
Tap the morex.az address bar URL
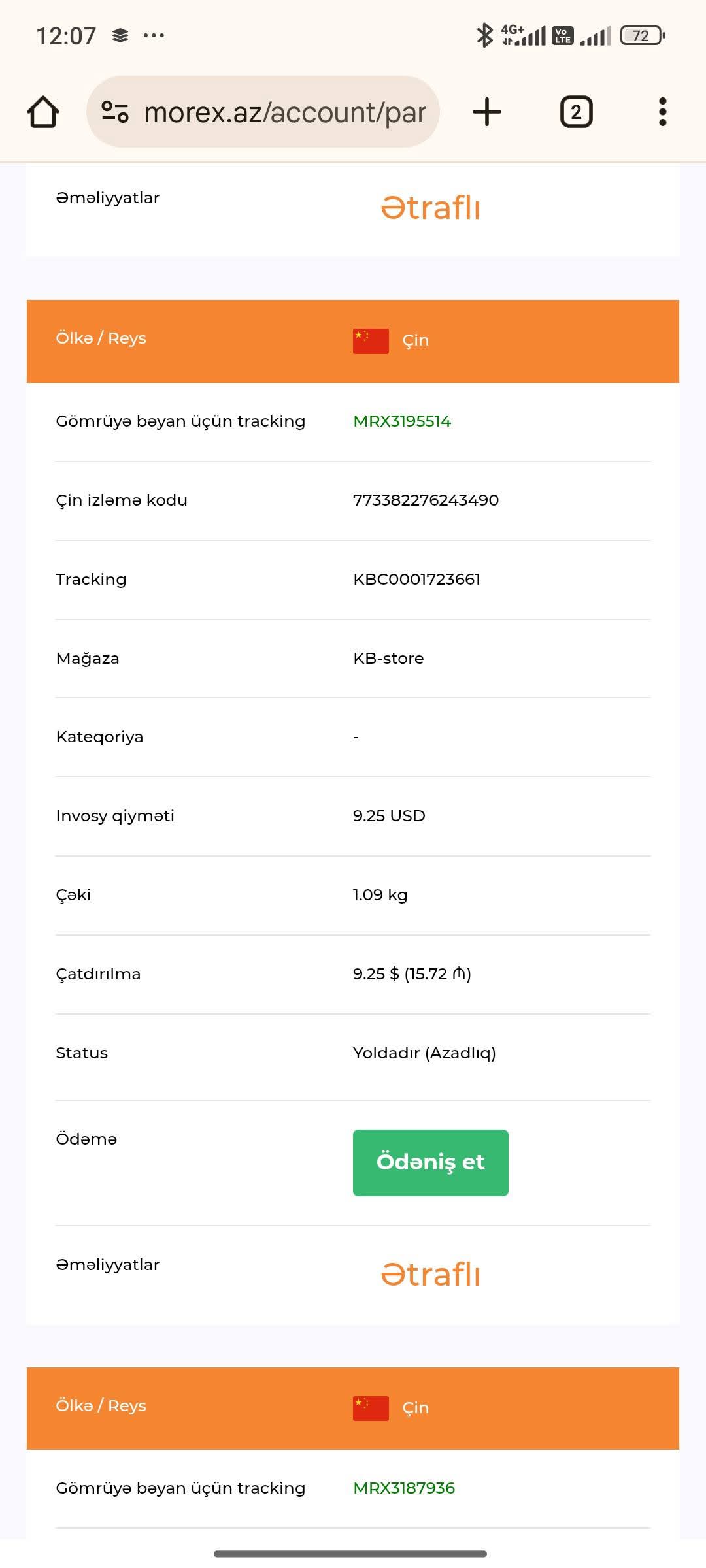coord(284,112)
